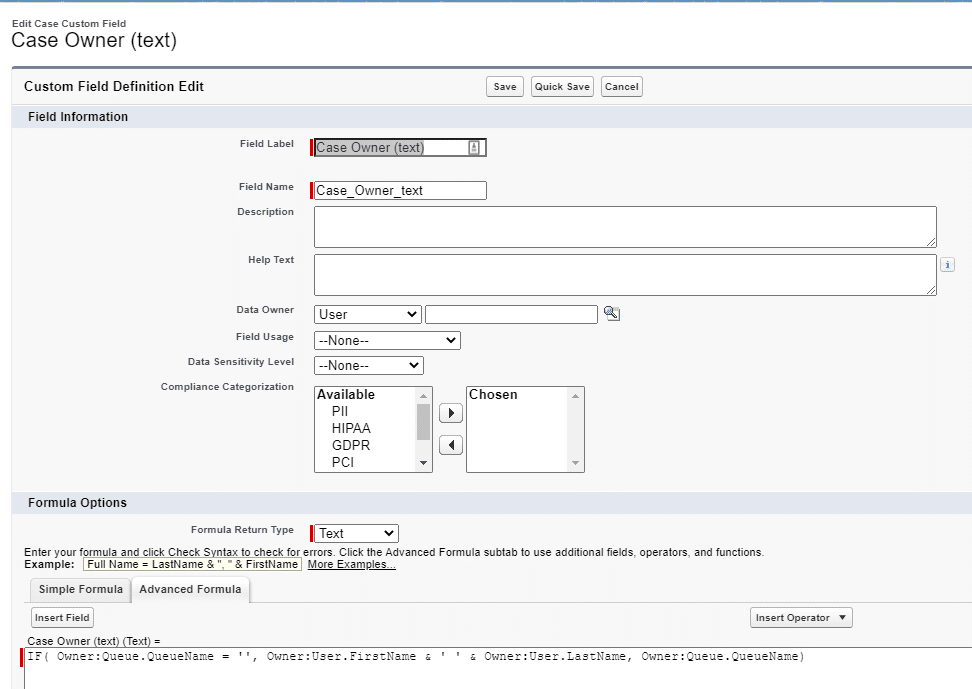Click into the Description text area
This screenshot has width=972, height=689.
625,227
